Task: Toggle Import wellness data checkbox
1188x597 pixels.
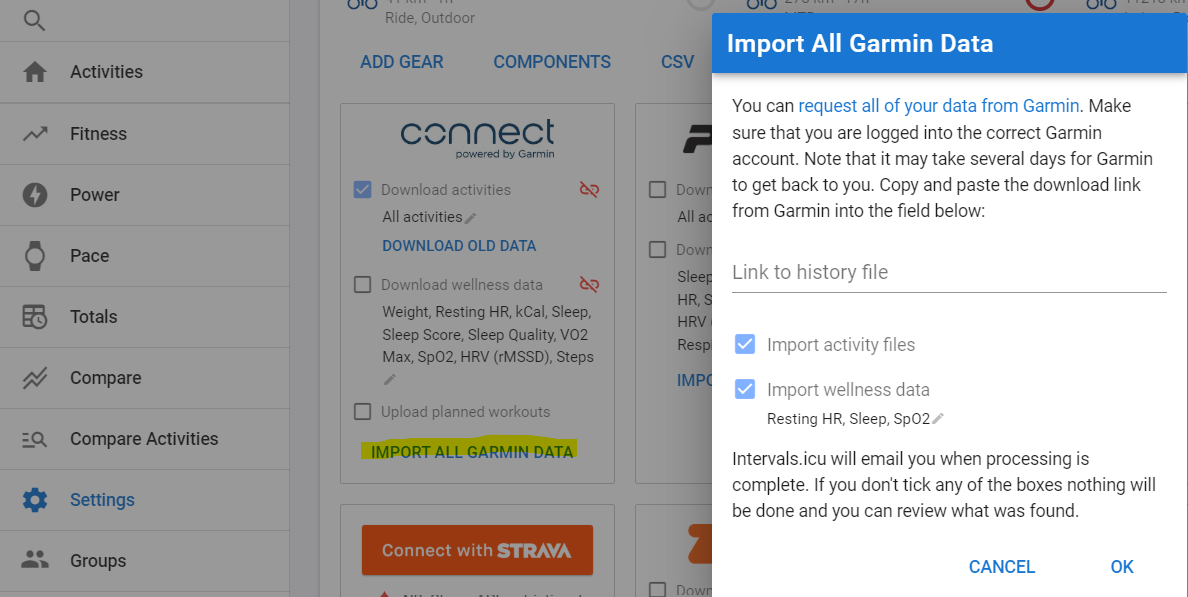Action: (x=745, y=389)
